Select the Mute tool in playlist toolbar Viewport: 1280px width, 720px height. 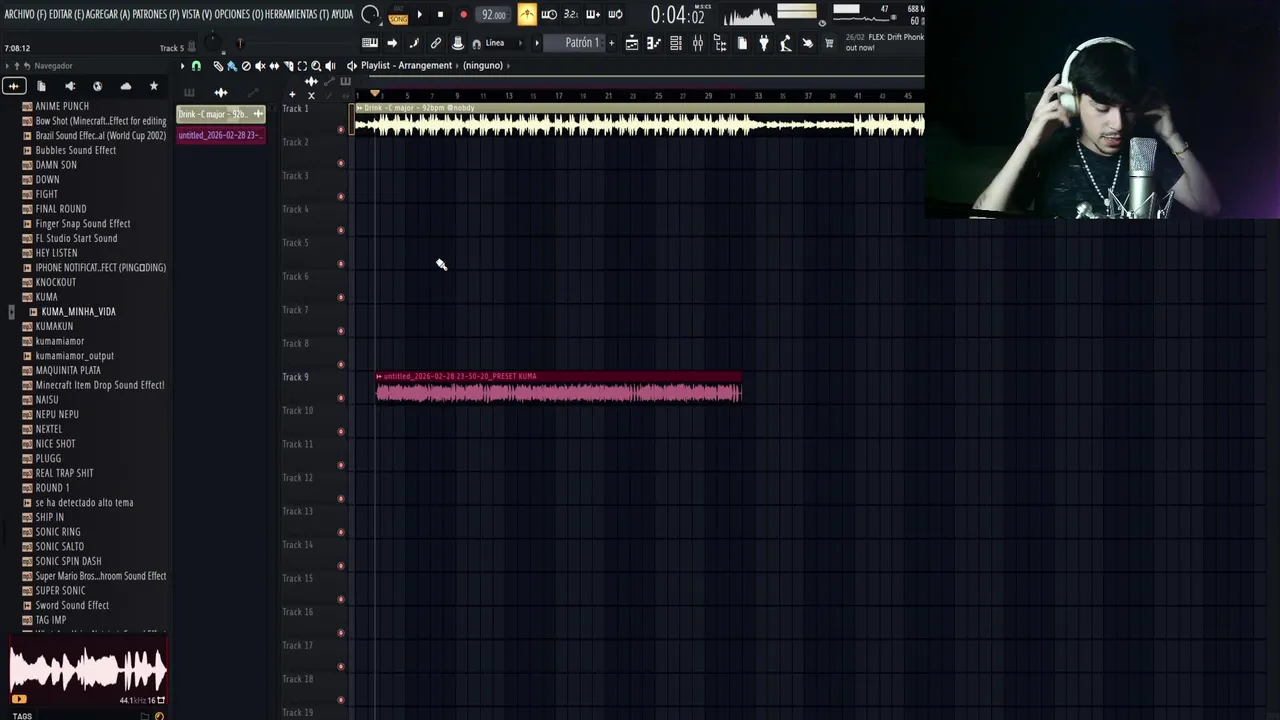point(260,66)
